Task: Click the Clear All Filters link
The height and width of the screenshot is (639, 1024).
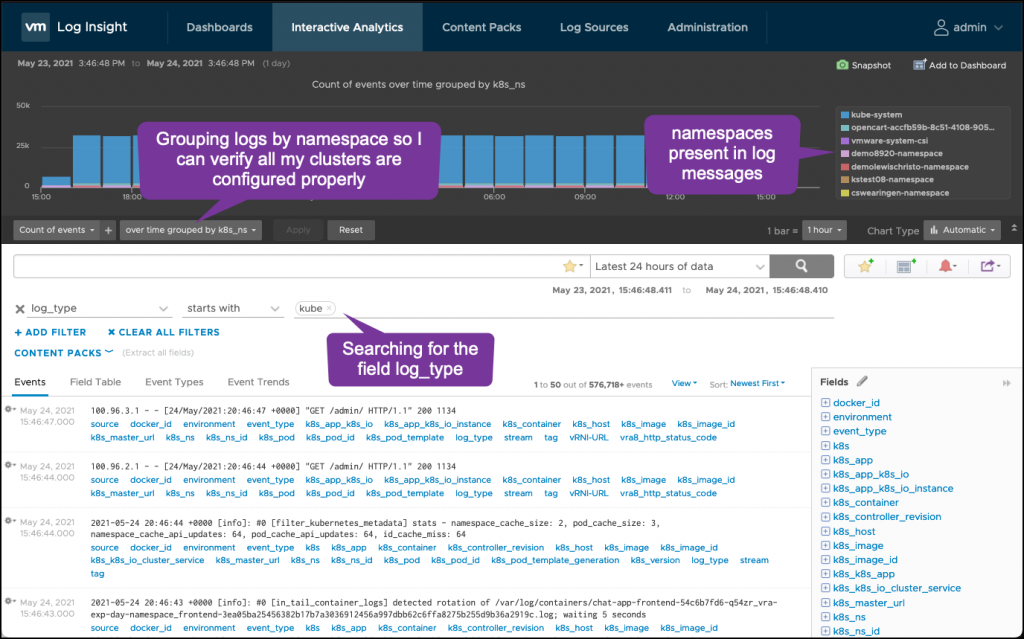Action: coord(163,332)
